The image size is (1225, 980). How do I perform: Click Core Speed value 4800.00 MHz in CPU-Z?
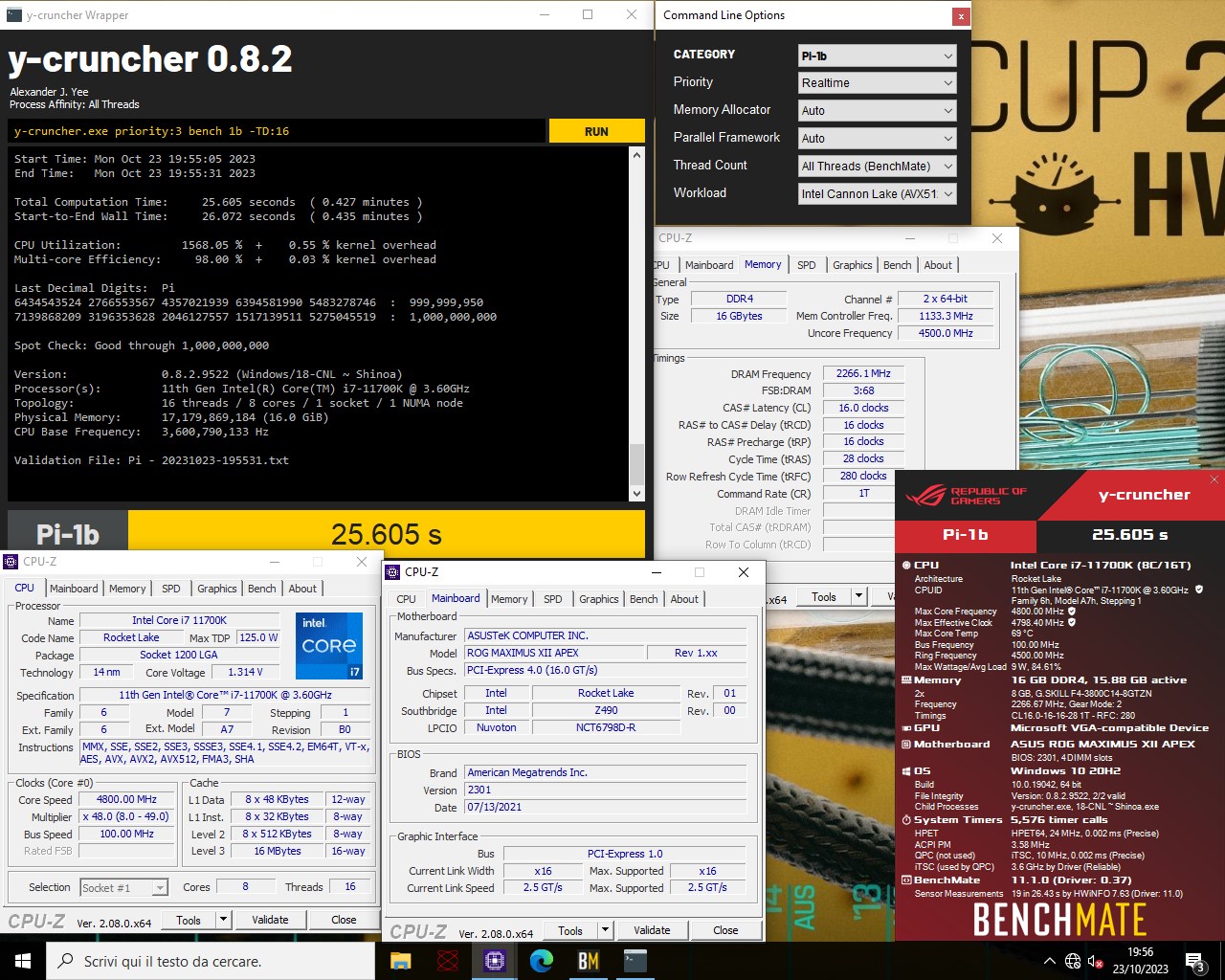126,799
